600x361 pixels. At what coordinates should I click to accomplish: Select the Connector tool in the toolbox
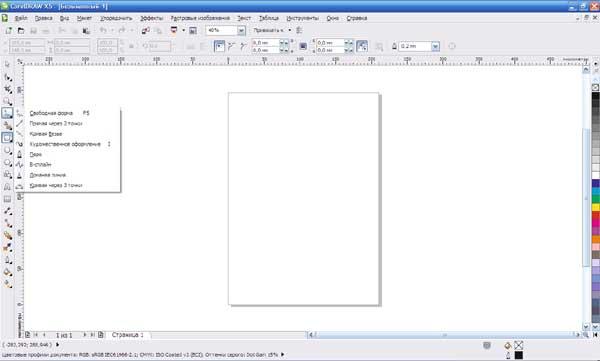tap(7, 223)
